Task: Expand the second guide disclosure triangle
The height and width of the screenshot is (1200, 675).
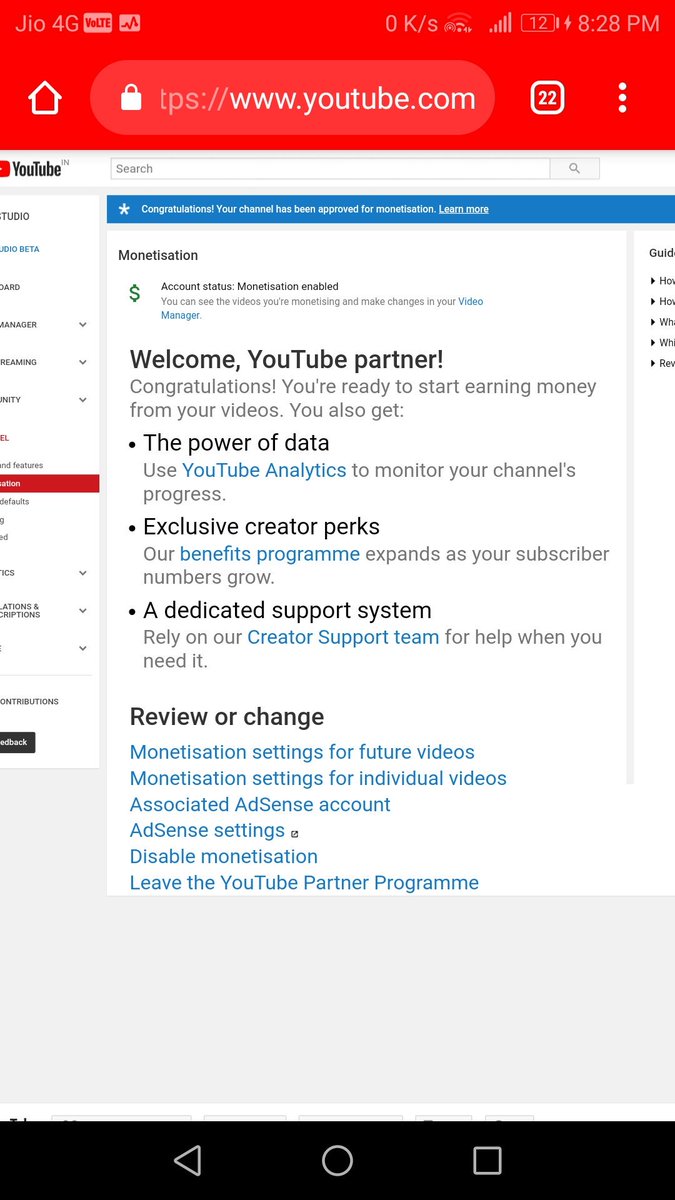Action: pyautogui.click(x=653, y=301)
